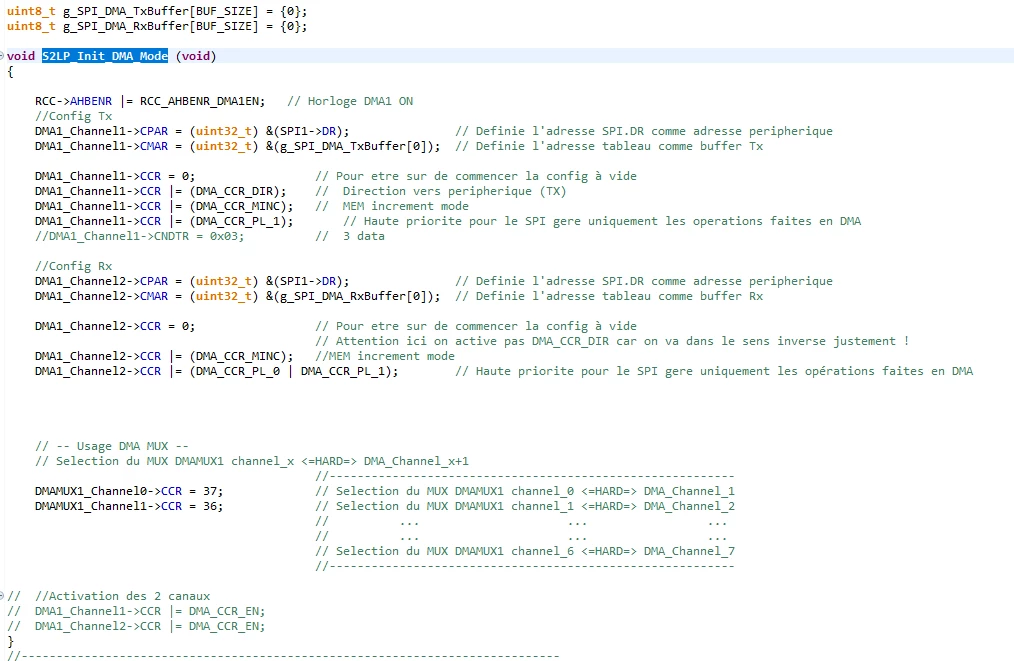Screen dimensions: 1014x661
Task: Click g_SPI_DMA_TxBuffer[BUF_SIZE] in its declaration line
Action: [x=160, y=11]
